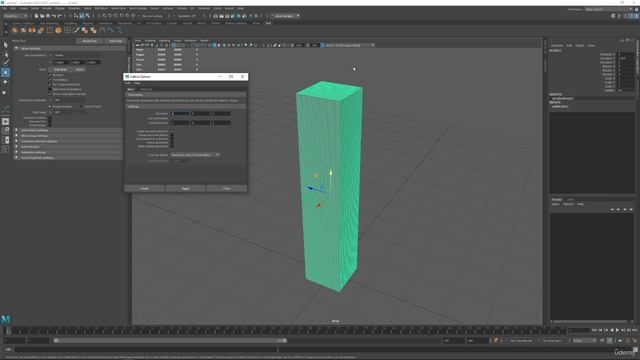Open the Exclusive option dropdown in Lattice Options
Viewport: 640px width, 360px height.
pos(195,155)
